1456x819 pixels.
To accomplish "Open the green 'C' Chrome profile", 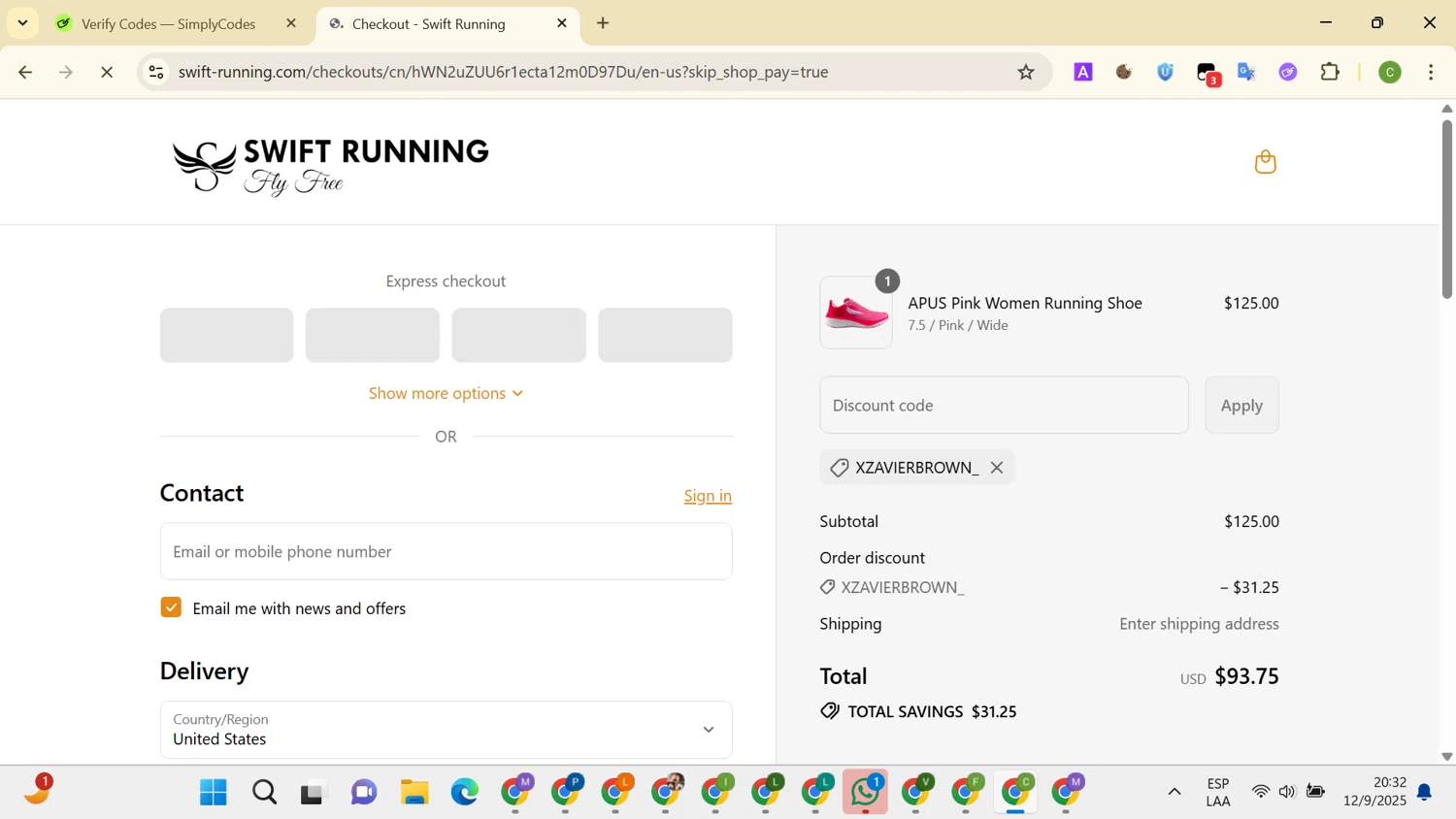I will pyautogui.click(x=1390, y=72).
